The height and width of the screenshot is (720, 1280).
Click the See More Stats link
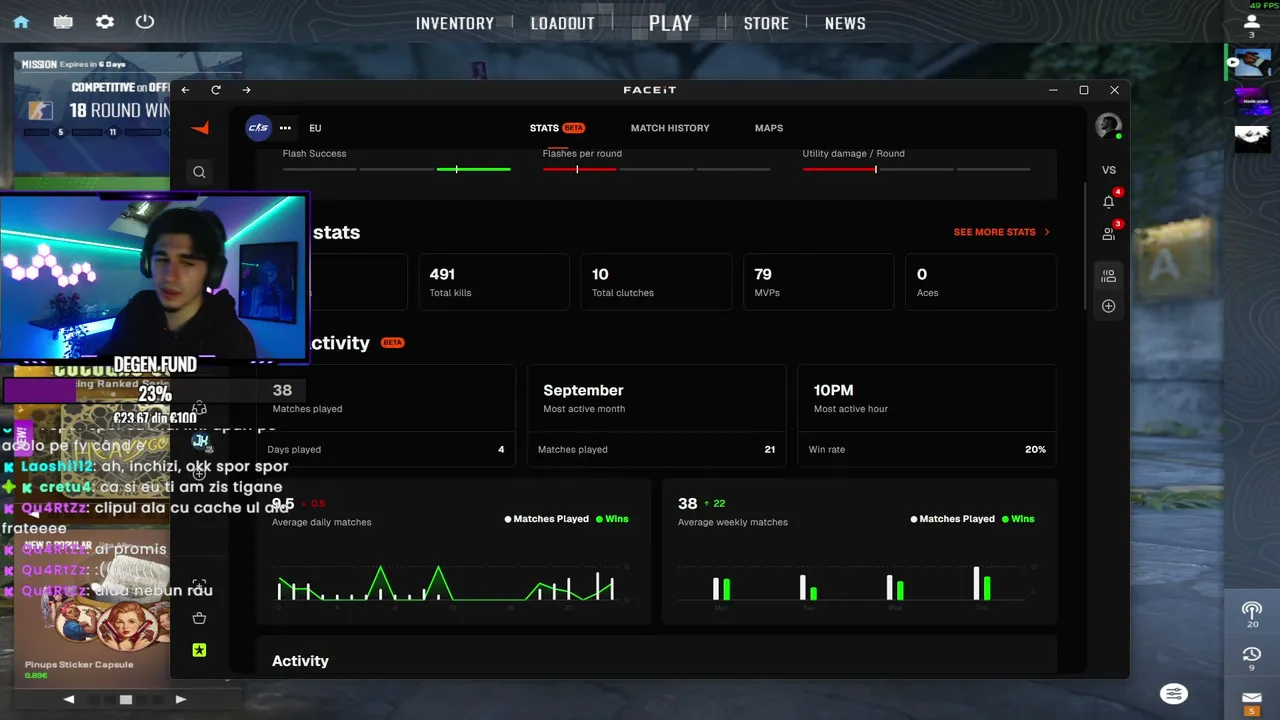click(x=1001, y=232)
